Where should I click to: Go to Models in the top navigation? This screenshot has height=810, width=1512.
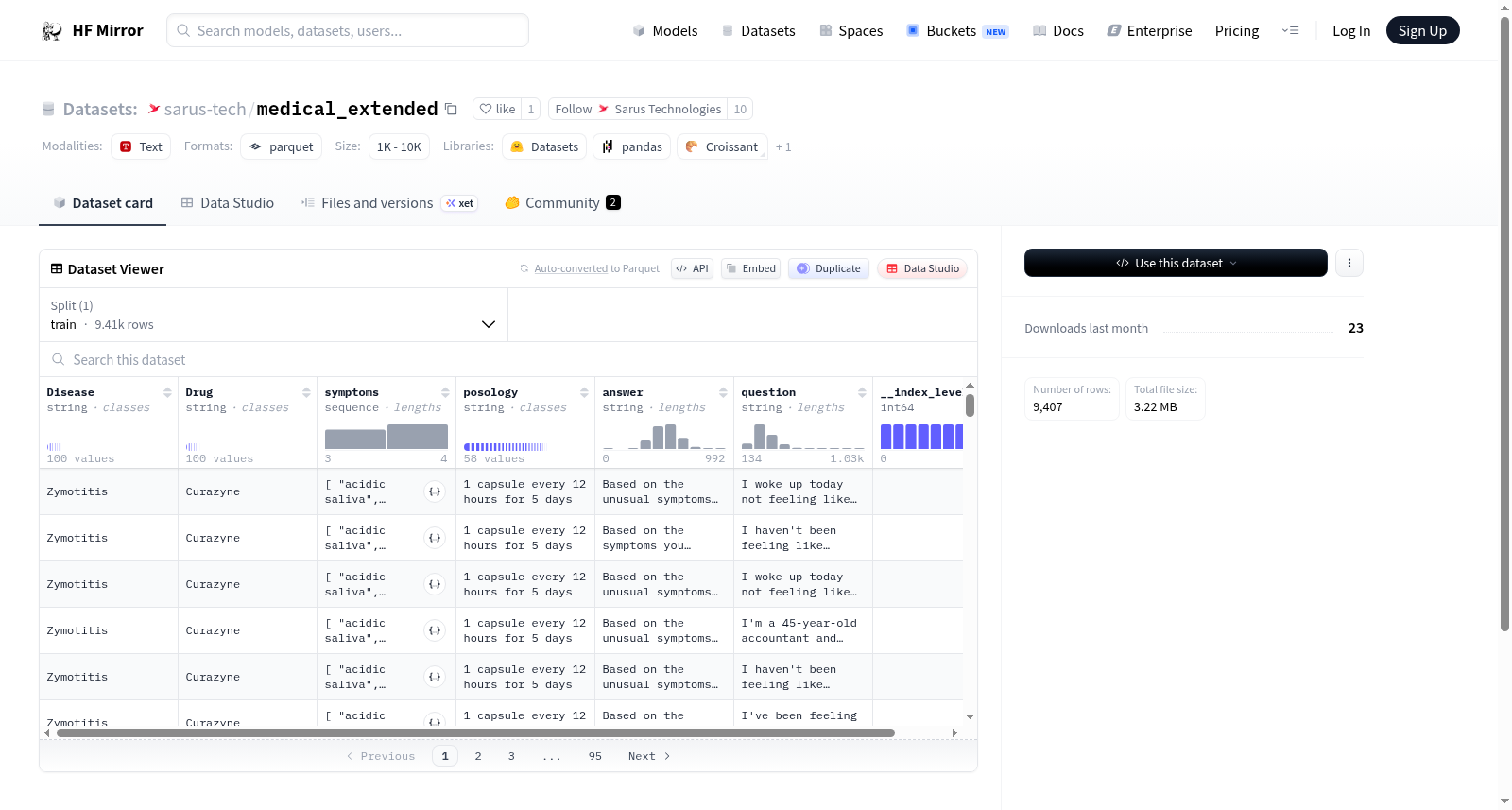(x=665, y=30)
